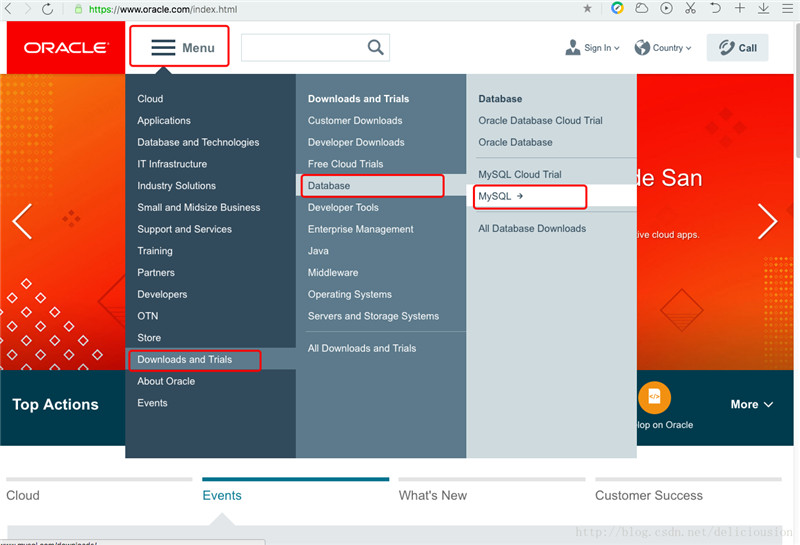Click the browser back arrow
This screenshot has width=800, height=545.
[x=8, y=9]
